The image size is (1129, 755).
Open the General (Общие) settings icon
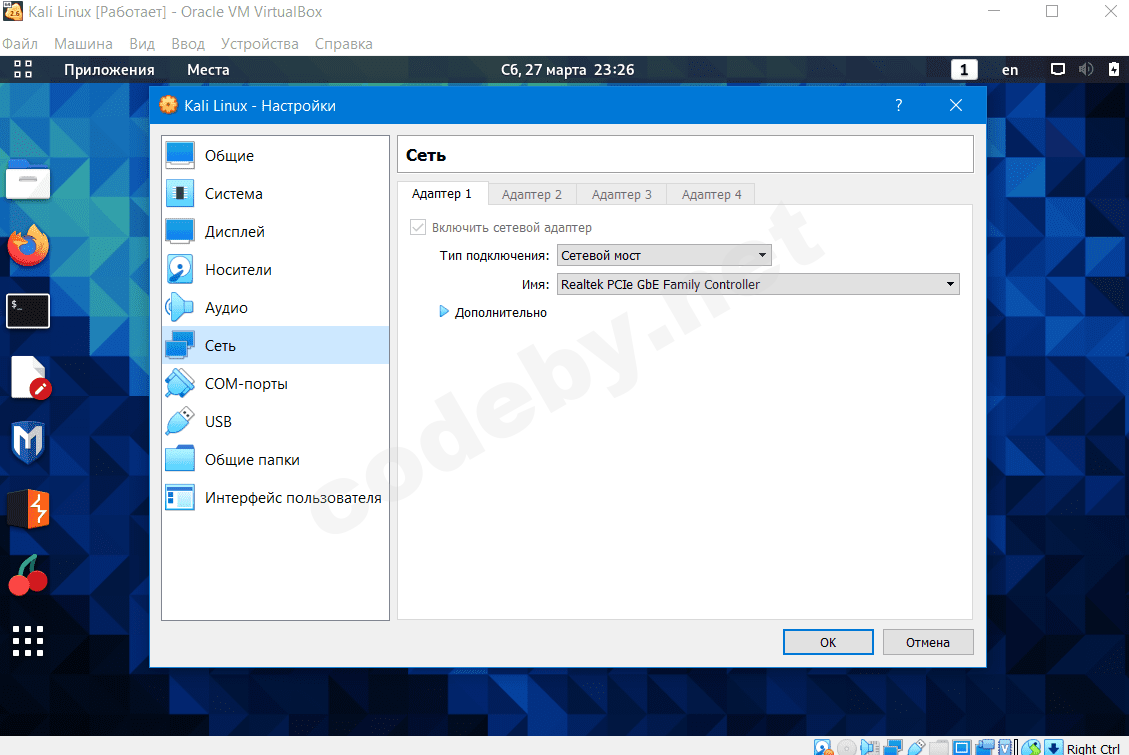click(x=179, y=155)
